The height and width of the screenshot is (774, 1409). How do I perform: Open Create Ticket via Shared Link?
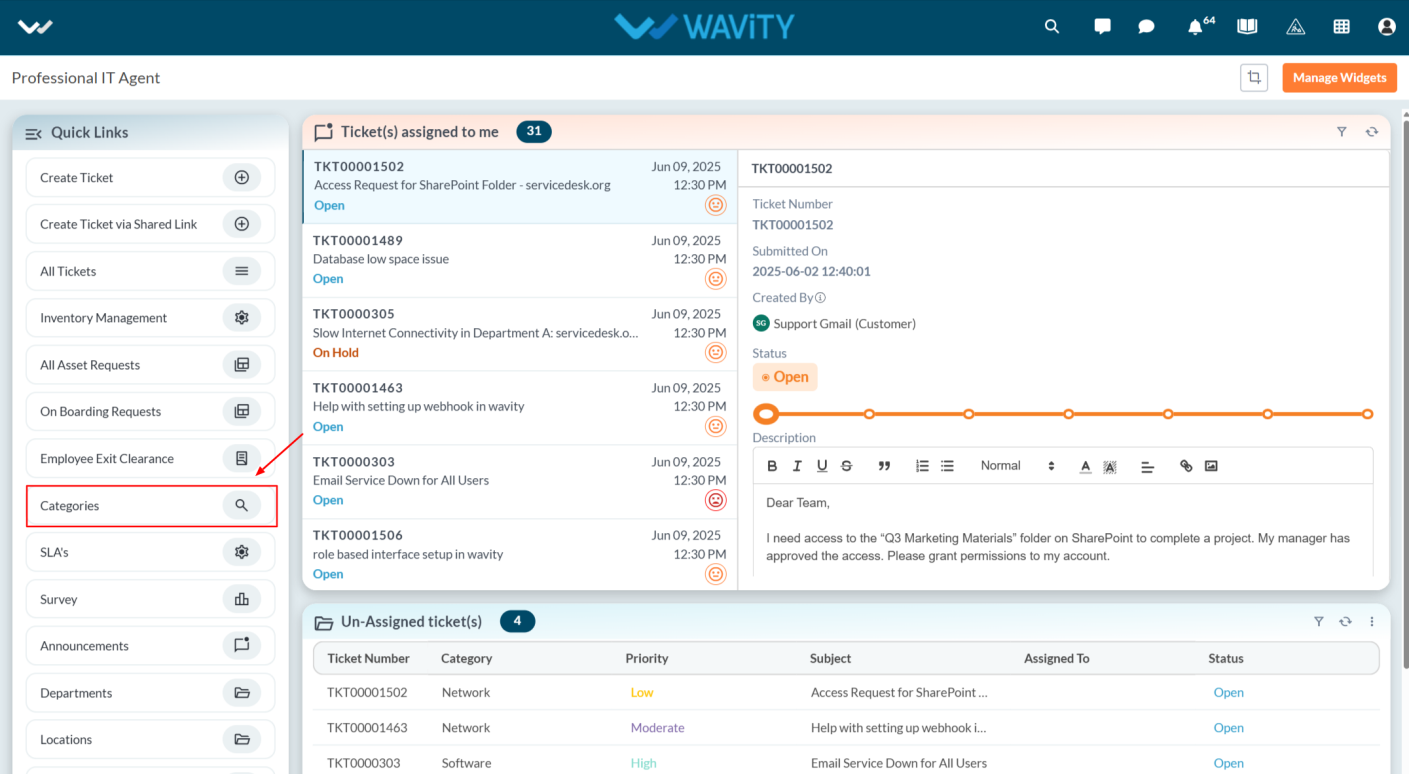click(150, 224)
